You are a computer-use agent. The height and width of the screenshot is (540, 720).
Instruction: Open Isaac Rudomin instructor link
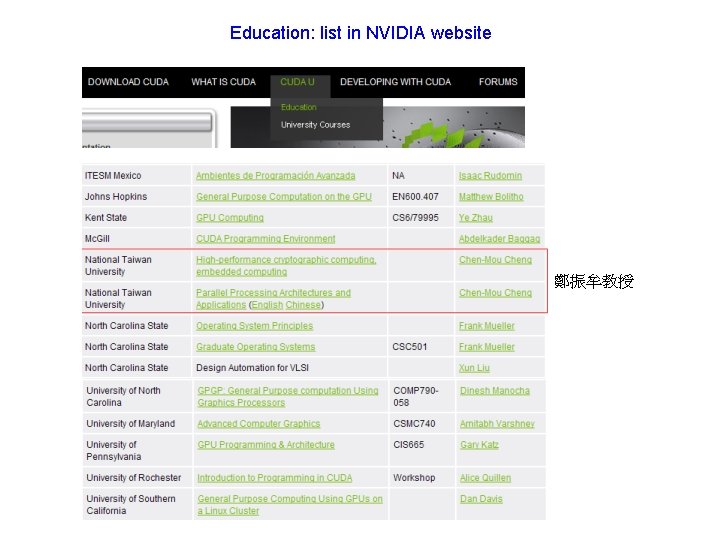tap(490, 176)
